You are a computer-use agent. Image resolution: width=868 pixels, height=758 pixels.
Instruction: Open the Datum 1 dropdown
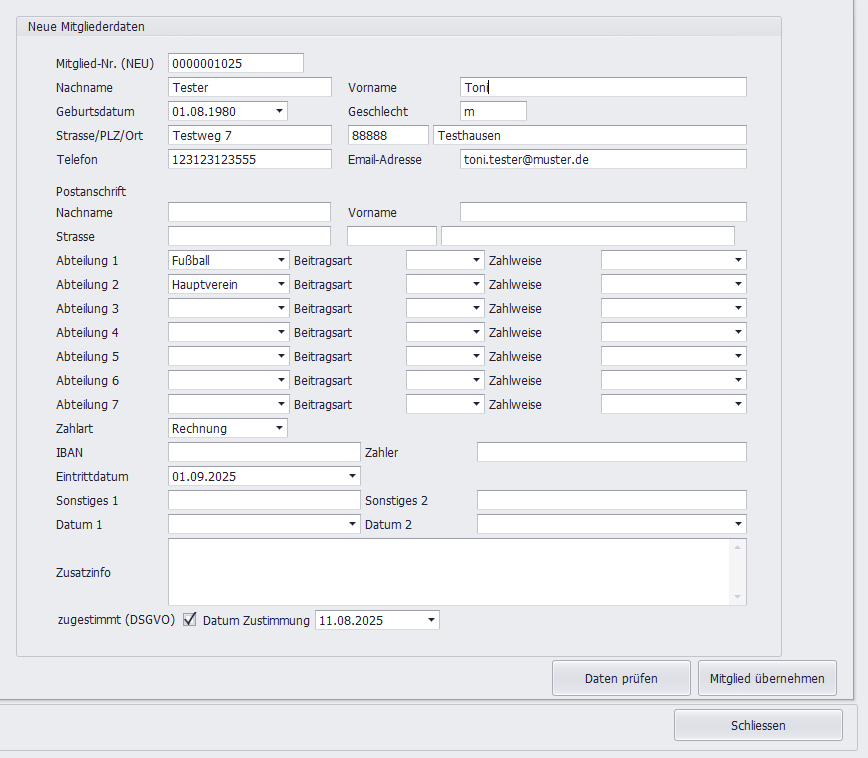coord(352,524)
